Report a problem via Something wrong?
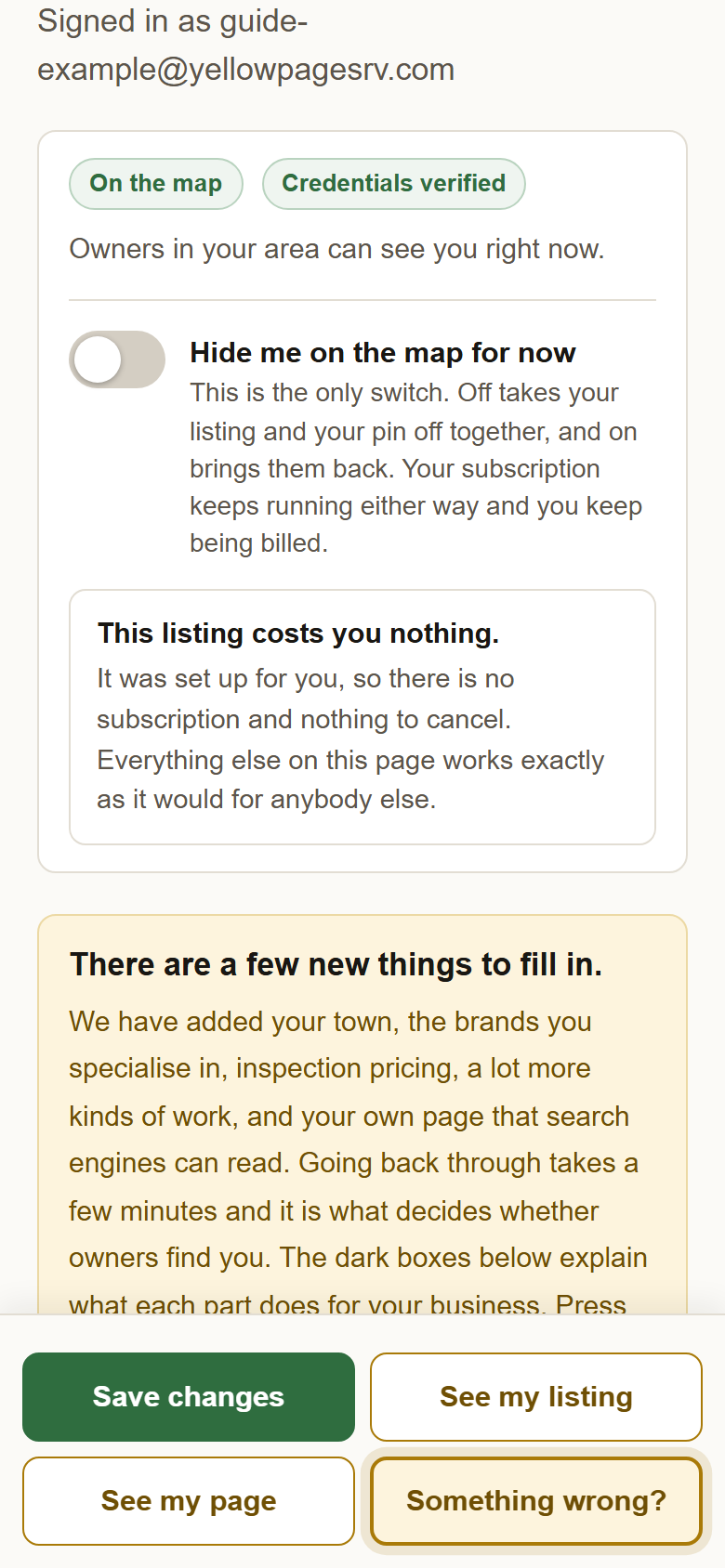 click(x=536, y=1501)
